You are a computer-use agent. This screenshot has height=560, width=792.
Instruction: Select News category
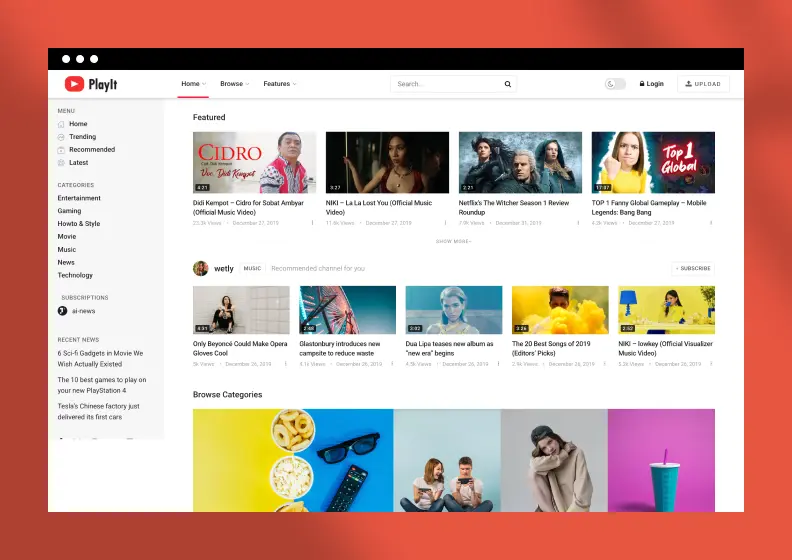pos(66,263)
